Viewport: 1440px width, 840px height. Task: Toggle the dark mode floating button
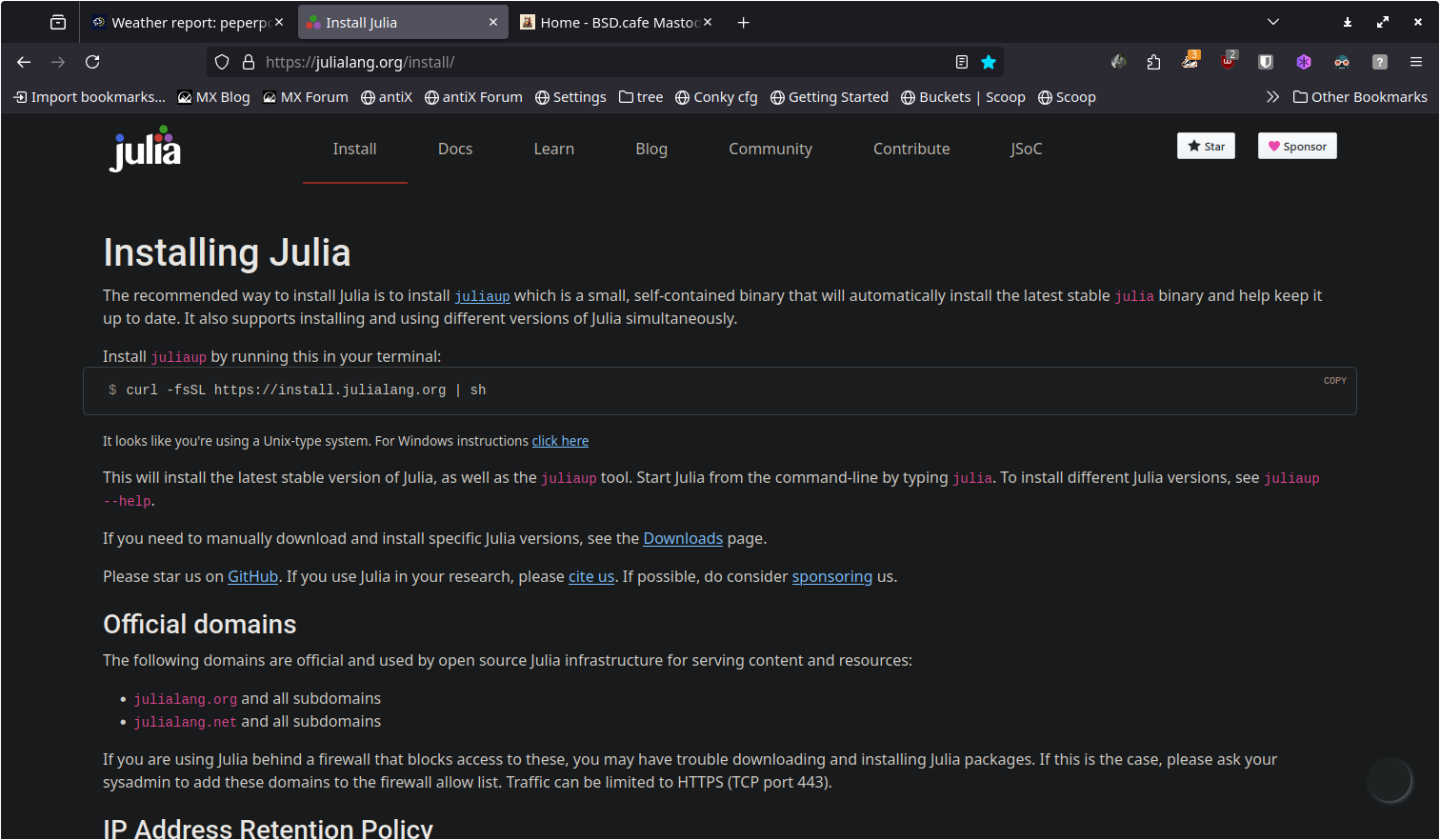coord(1389,780)
